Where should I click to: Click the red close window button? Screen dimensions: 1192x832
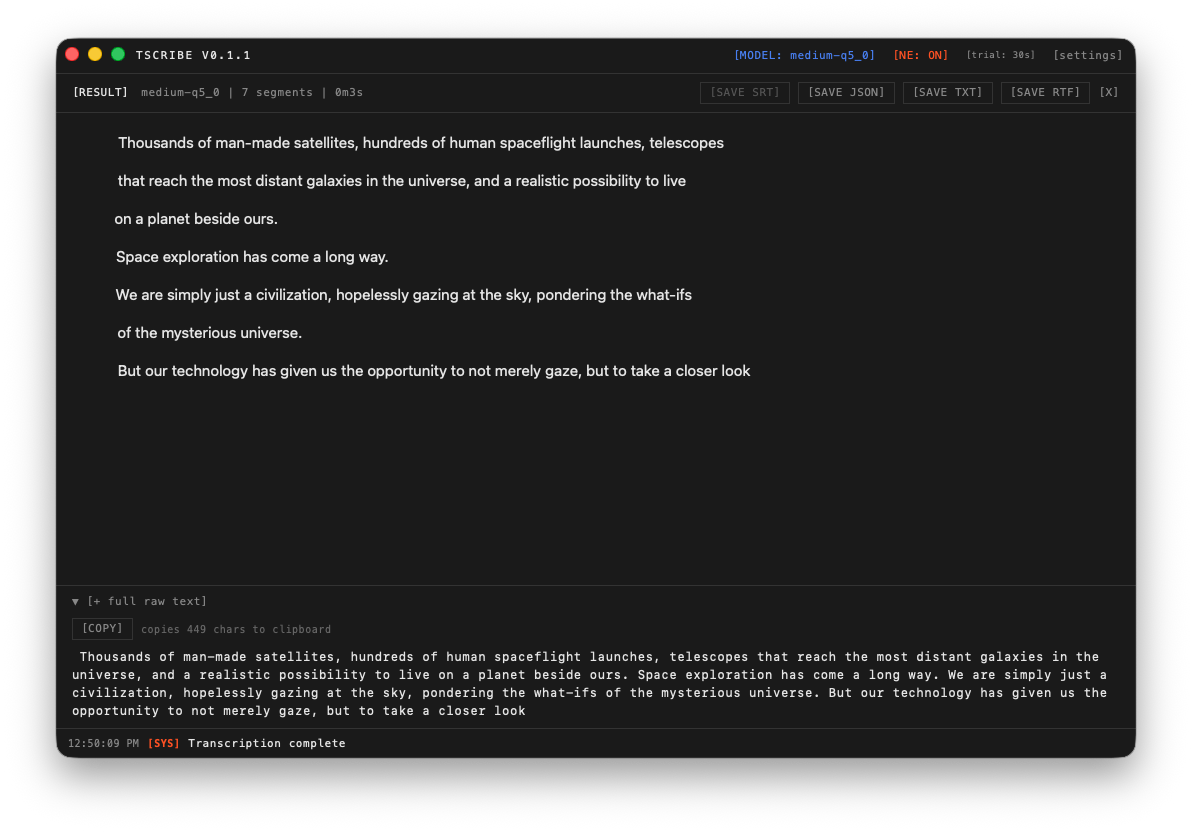(72, 55)
